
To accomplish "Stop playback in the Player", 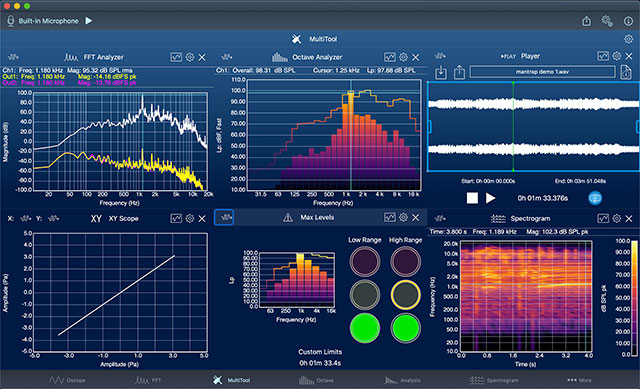I will point(472,198).
